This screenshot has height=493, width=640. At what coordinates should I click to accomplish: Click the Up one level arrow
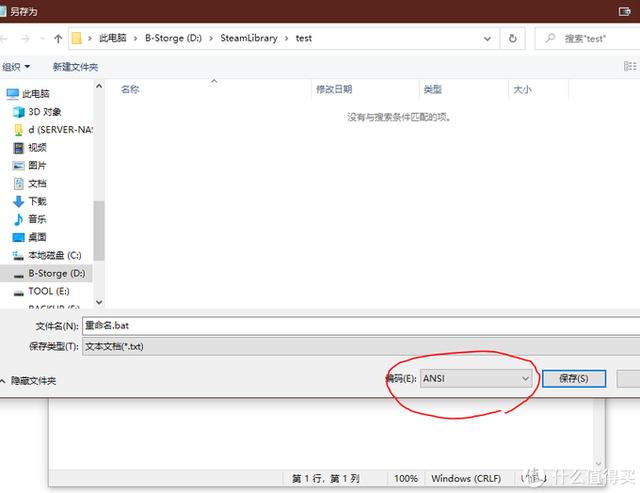[x=58, y=39]
